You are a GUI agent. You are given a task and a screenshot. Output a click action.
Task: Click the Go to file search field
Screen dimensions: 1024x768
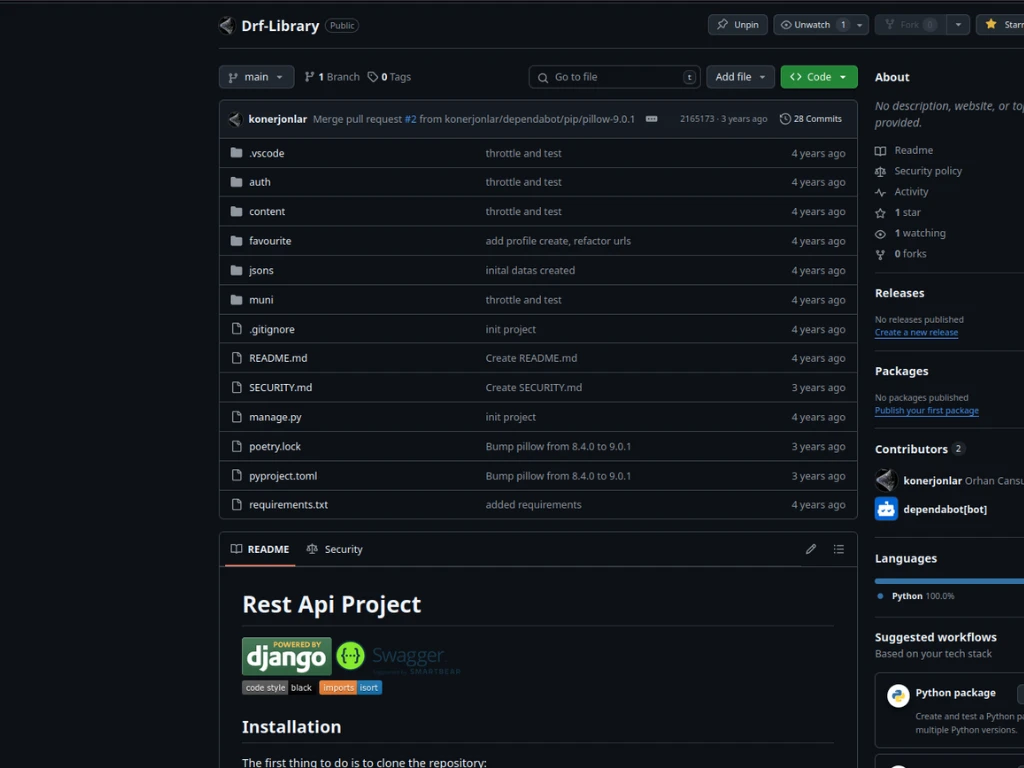tap(614, 77)
